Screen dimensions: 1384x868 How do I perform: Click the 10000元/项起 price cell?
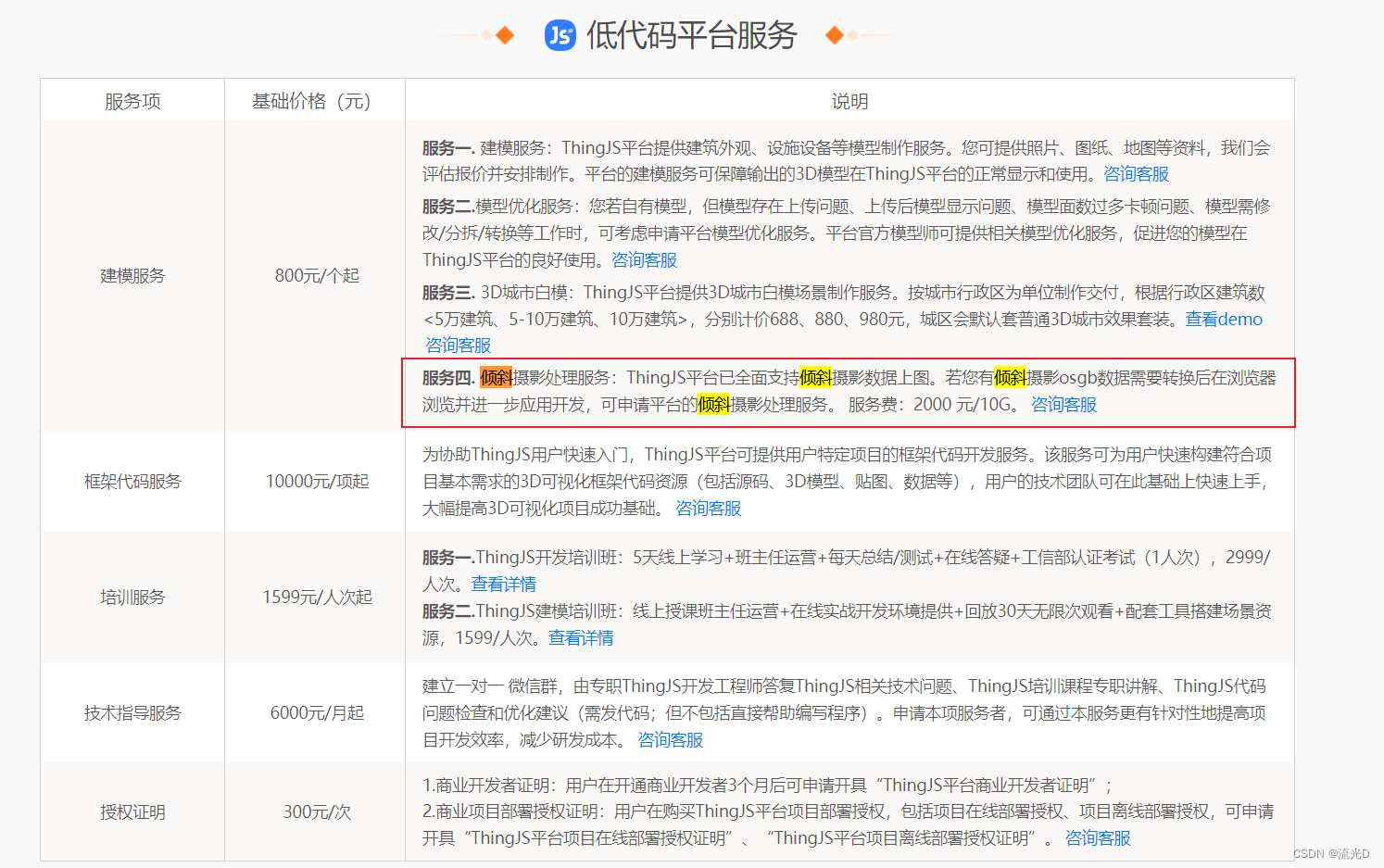317,481
